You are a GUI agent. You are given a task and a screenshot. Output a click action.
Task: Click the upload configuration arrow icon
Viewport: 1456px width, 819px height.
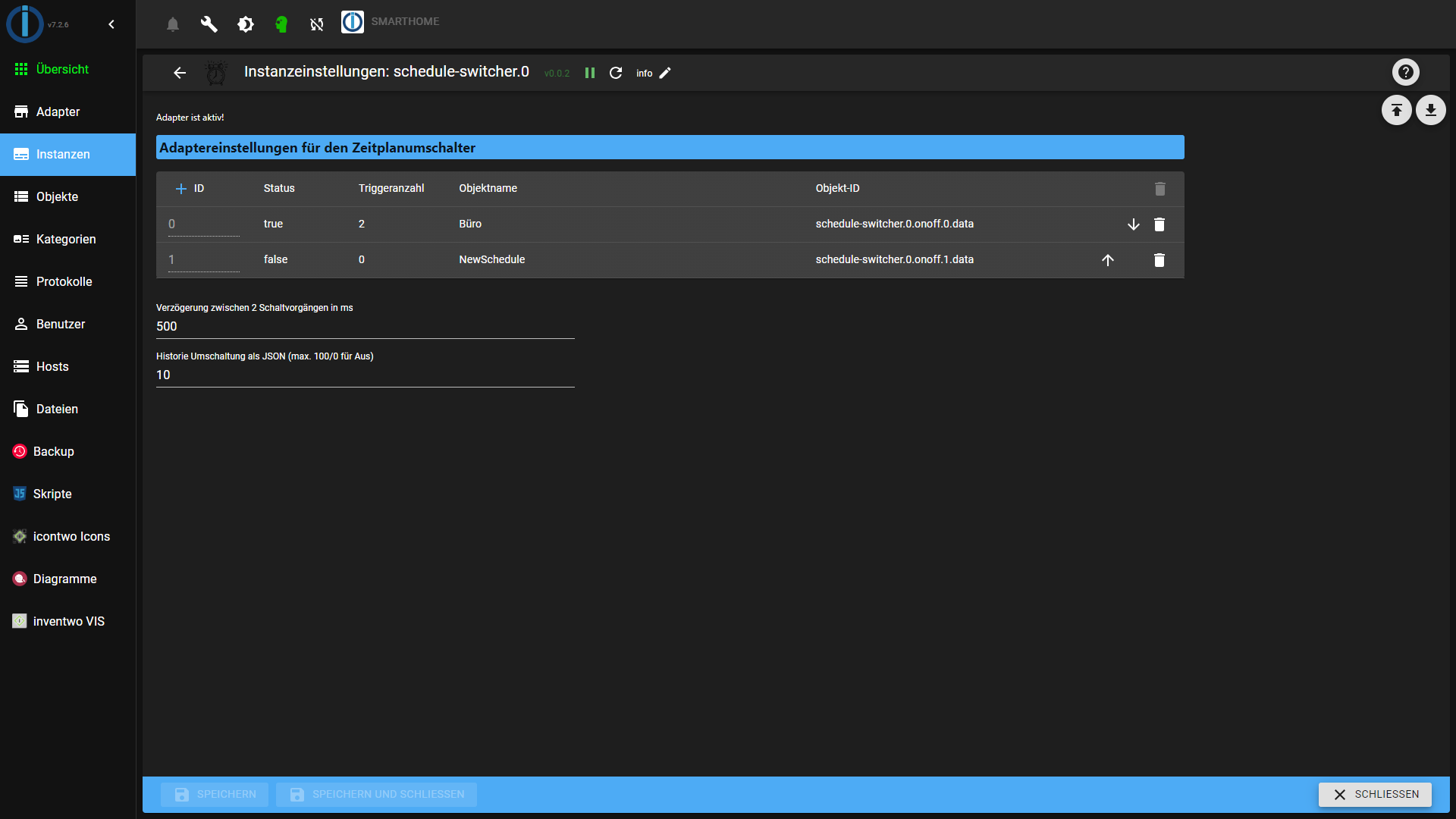[x=1396, y=111]
